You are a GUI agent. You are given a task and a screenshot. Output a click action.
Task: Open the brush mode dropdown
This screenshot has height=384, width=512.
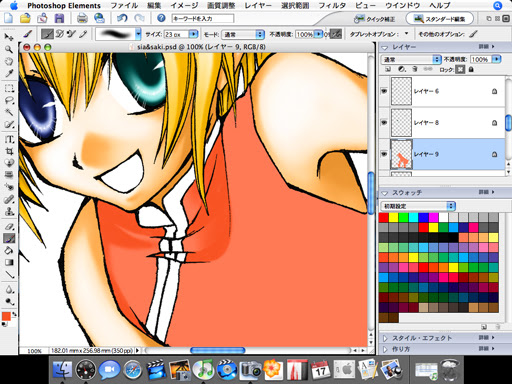coord(242,34)
